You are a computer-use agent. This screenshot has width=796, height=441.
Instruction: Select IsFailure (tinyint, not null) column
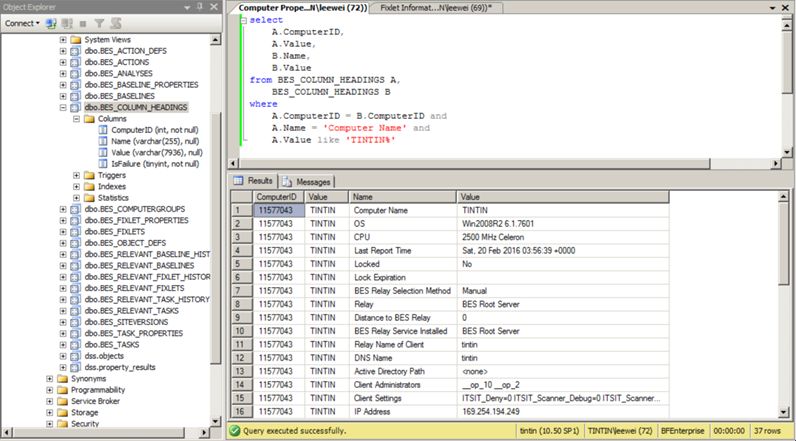(155, 163)
